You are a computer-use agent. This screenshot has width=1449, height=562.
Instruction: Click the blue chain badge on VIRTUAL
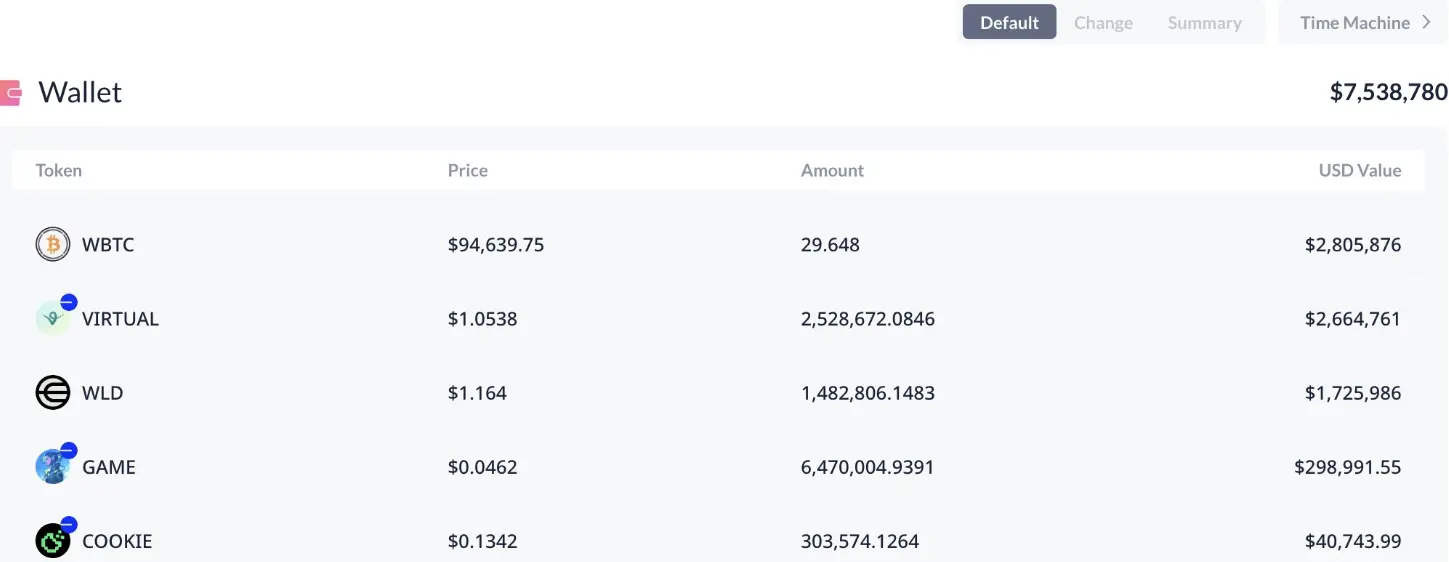click(69, 303)
